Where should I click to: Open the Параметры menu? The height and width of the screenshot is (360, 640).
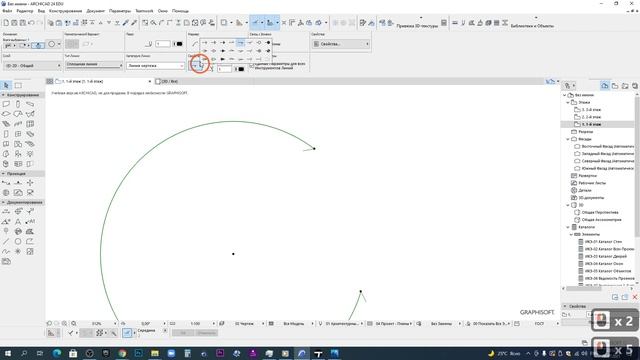[120, 11]
